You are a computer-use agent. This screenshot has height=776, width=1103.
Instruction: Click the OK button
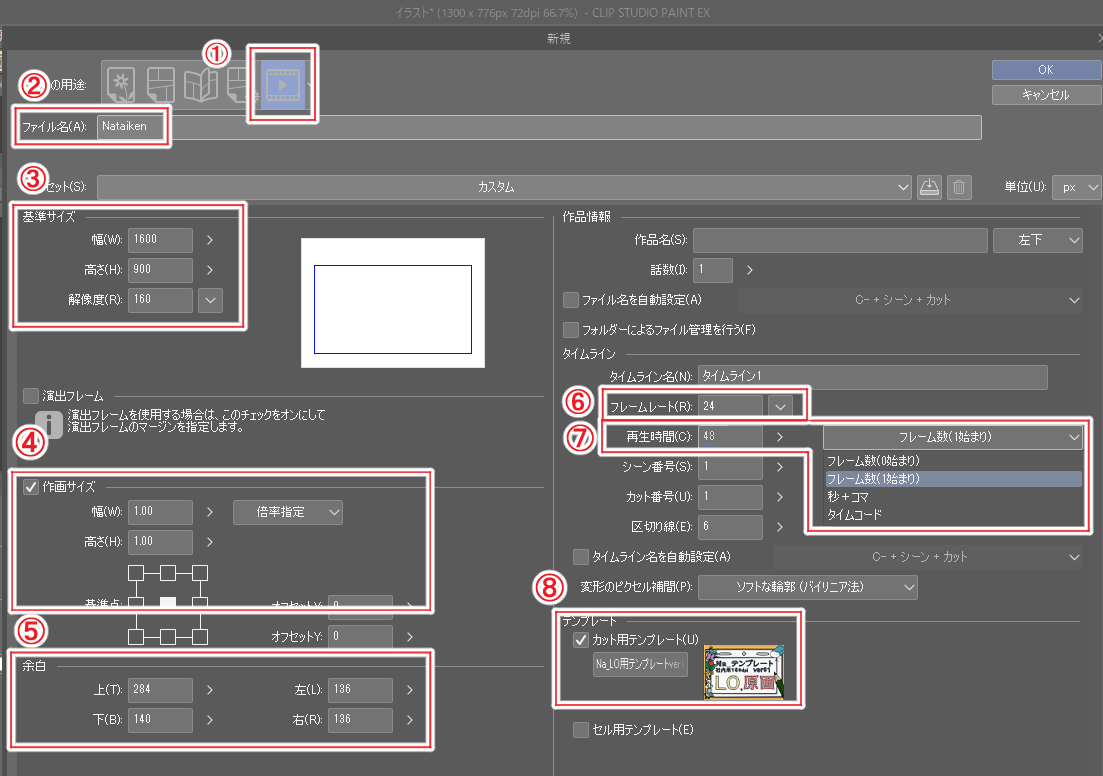click(1045, 69)
